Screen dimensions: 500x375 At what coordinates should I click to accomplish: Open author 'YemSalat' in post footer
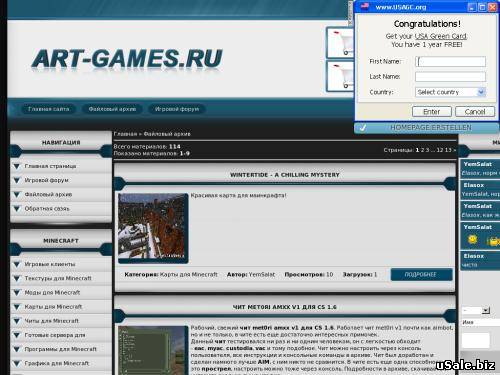point(262,275)
